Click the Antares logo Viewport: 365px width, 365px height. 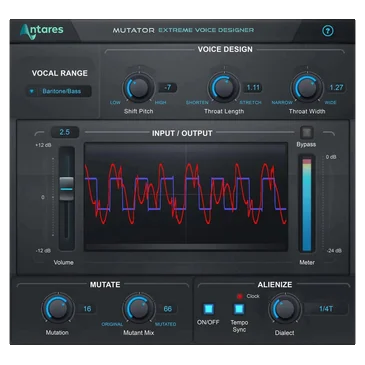(x=42, y=31)
